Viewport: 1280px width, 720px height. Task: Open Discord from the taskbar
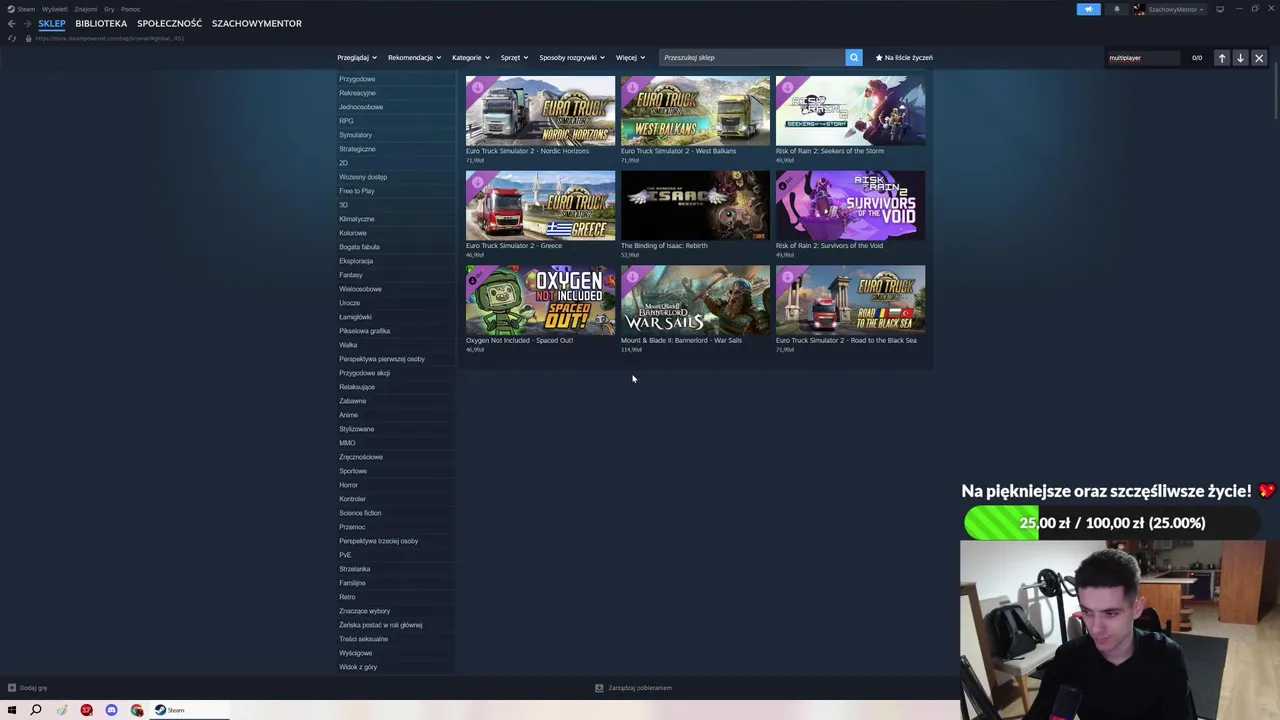[111, 710]
